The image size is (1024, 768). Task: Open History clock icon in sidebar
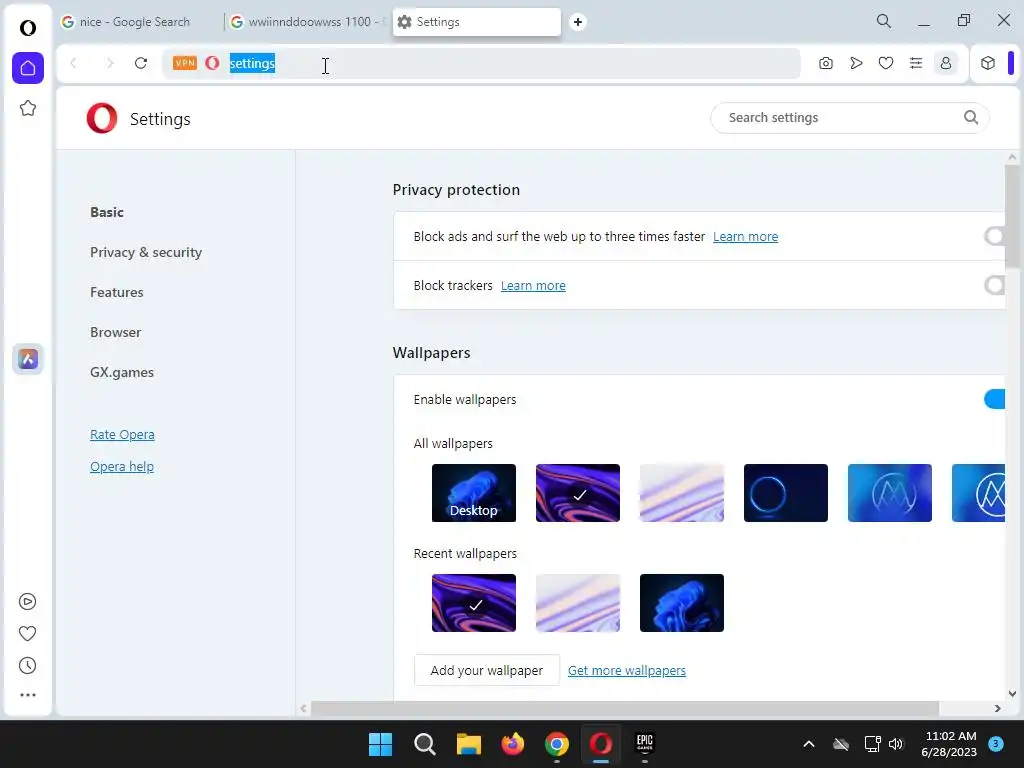pos(27,665)
